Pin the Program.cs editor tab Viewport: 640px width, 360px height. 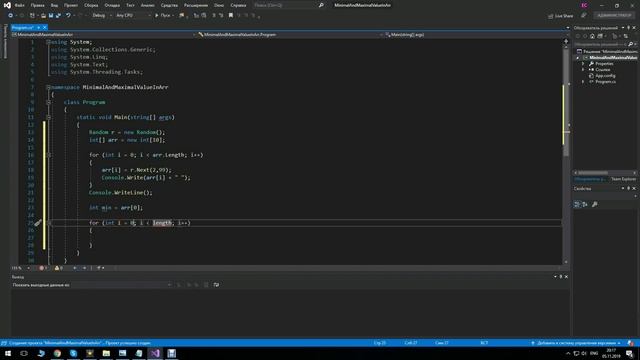[38, 27]
